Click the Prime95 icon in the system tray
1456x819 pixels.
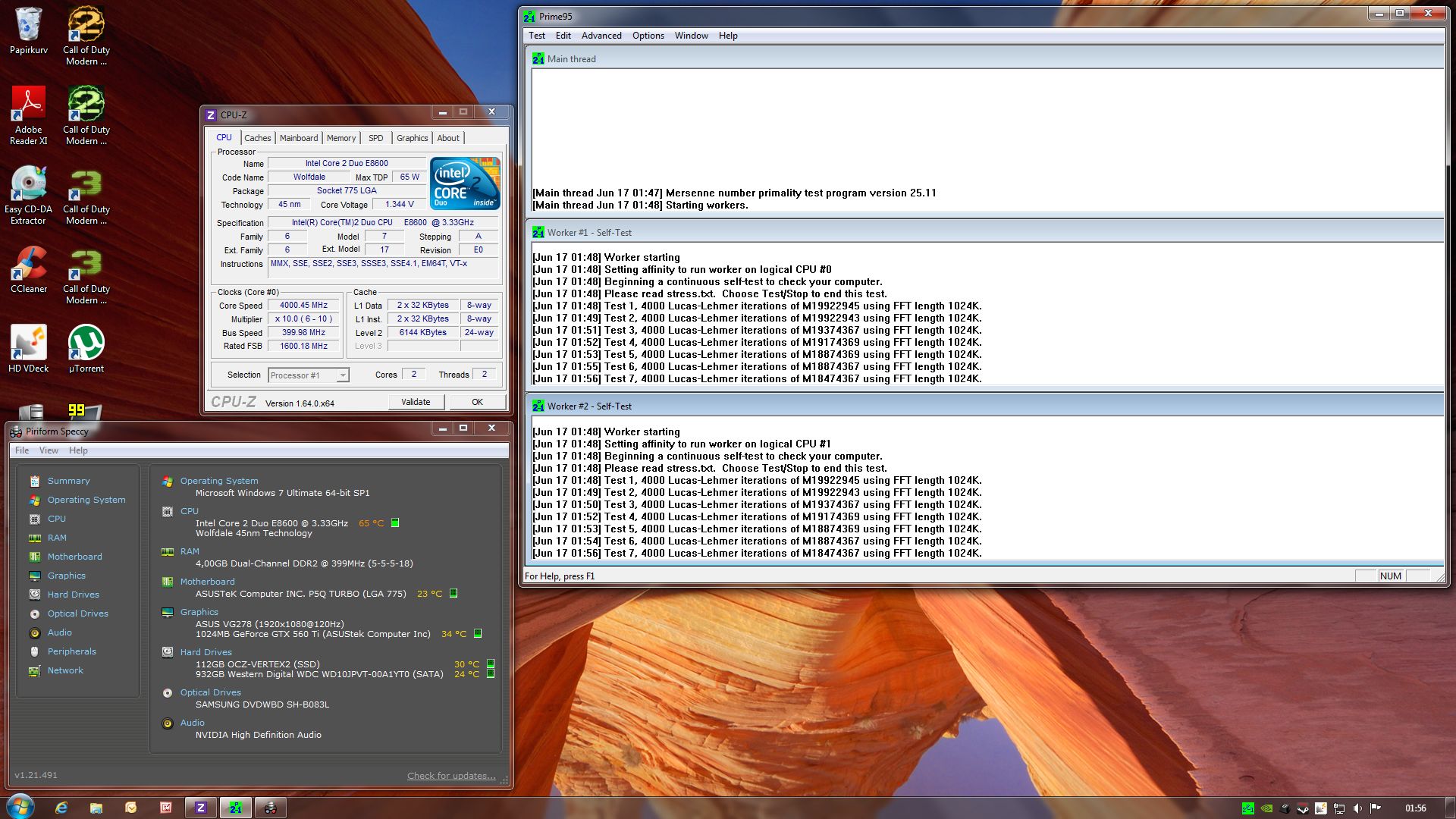tap(1247, 808)
